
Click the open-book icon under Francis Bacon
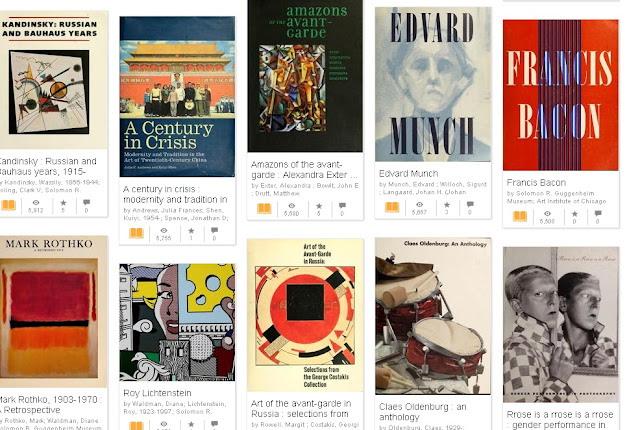(x=520, y=216)
